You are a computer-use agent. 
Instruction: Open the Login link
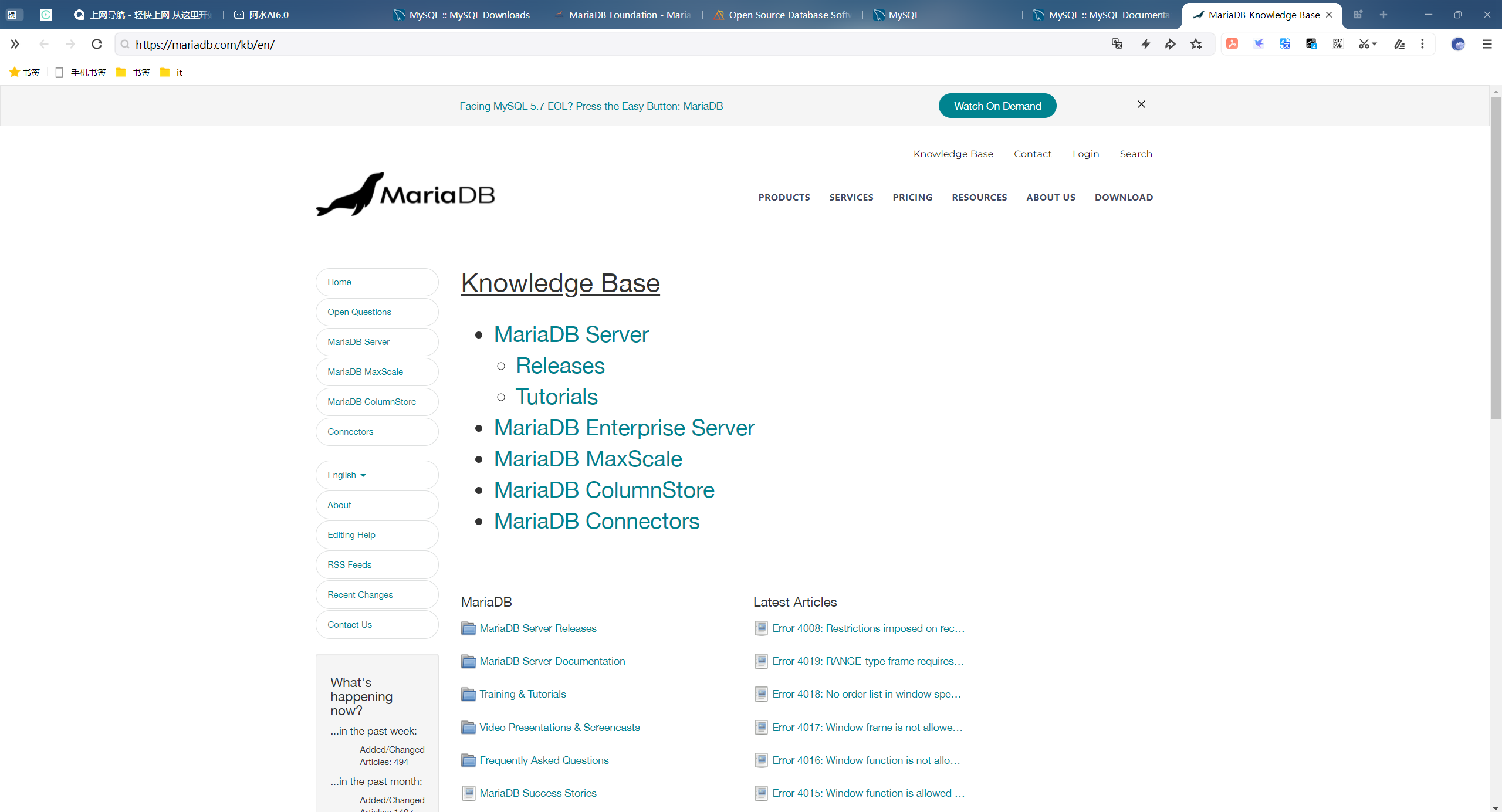pyautogui.click(x=1085, y=154)
